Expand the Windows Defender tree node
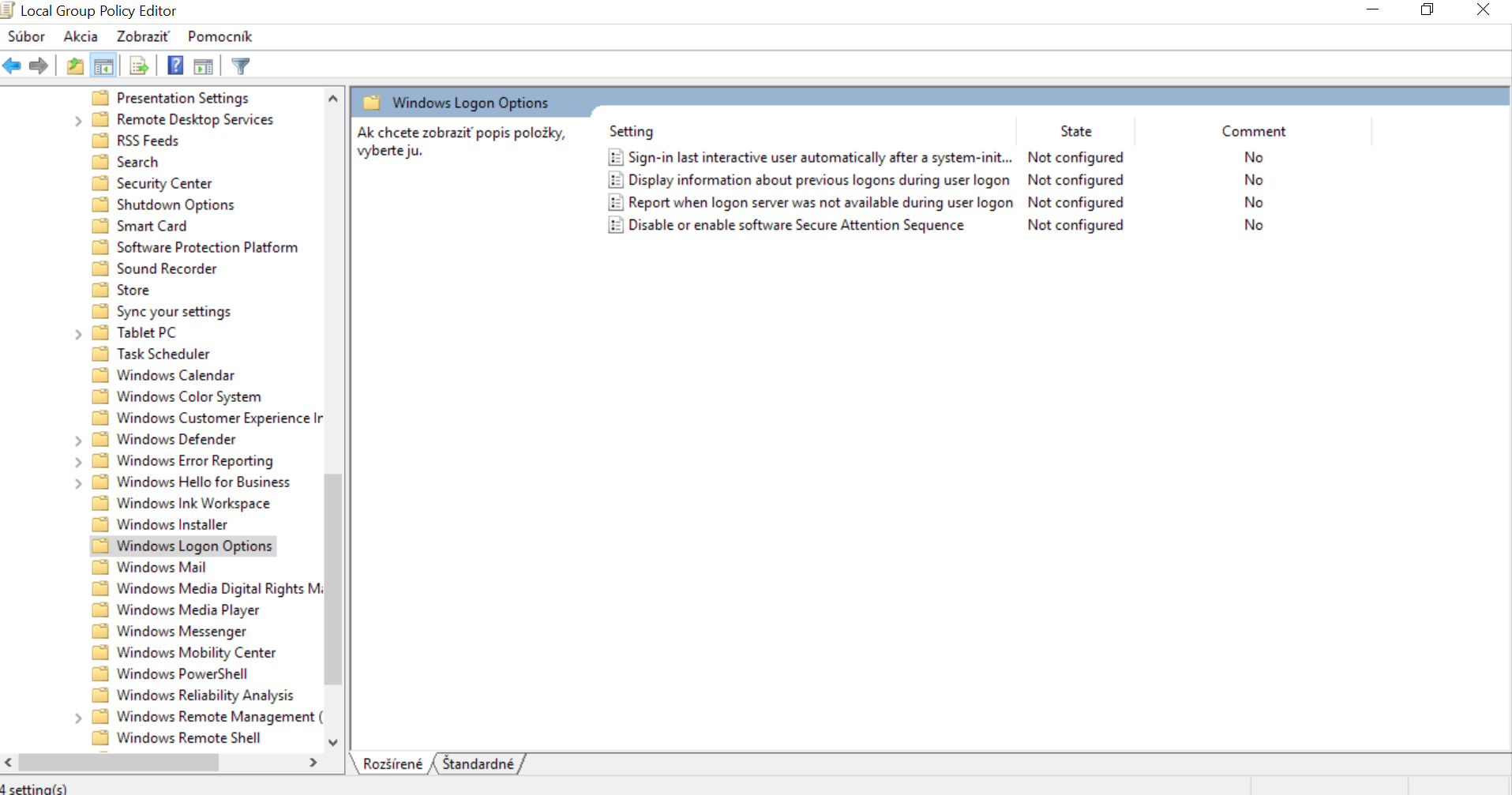1512x795 pixels. (78, 441)
